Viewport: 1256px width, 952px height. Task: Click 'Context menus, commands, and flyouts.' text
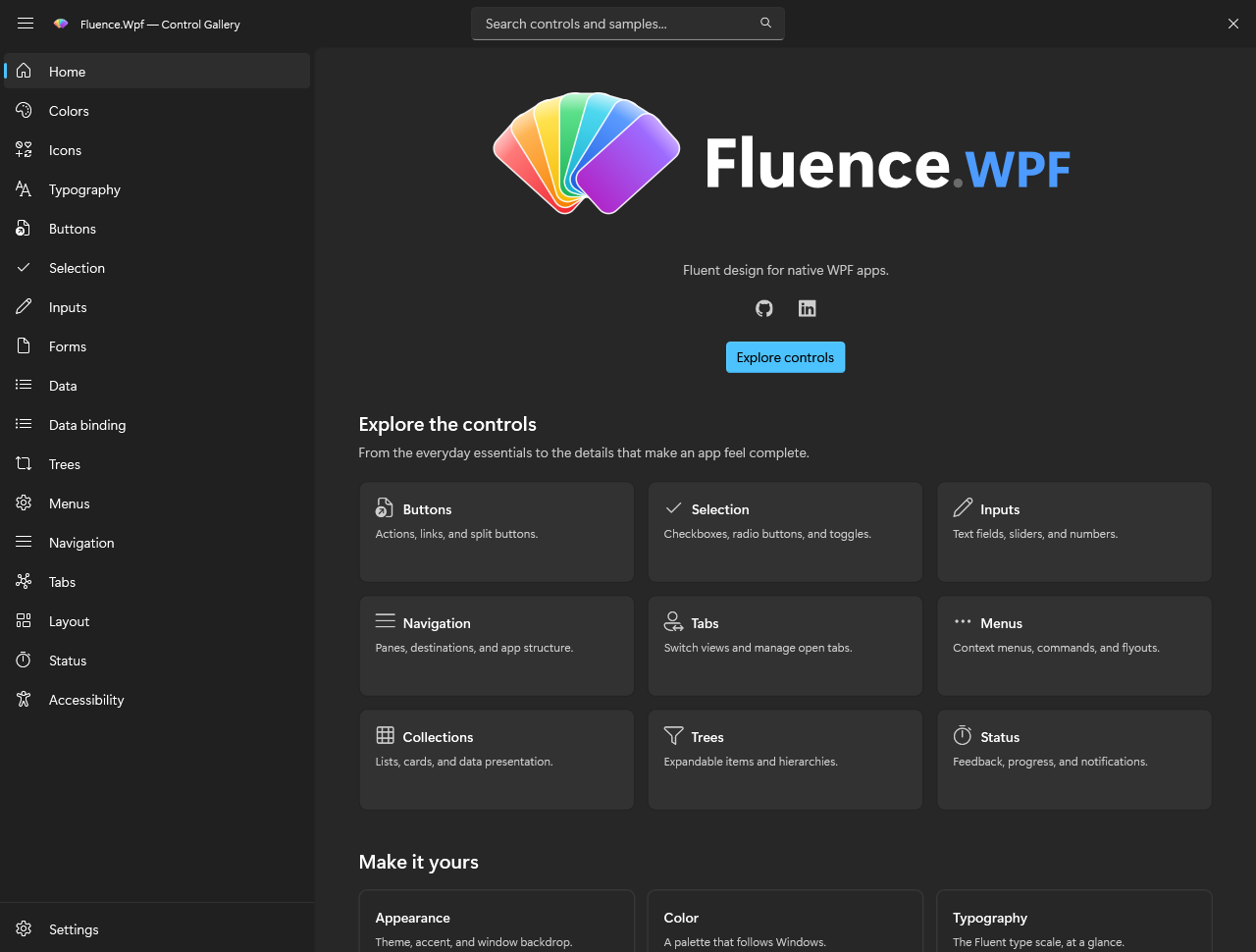(1056, 648)
